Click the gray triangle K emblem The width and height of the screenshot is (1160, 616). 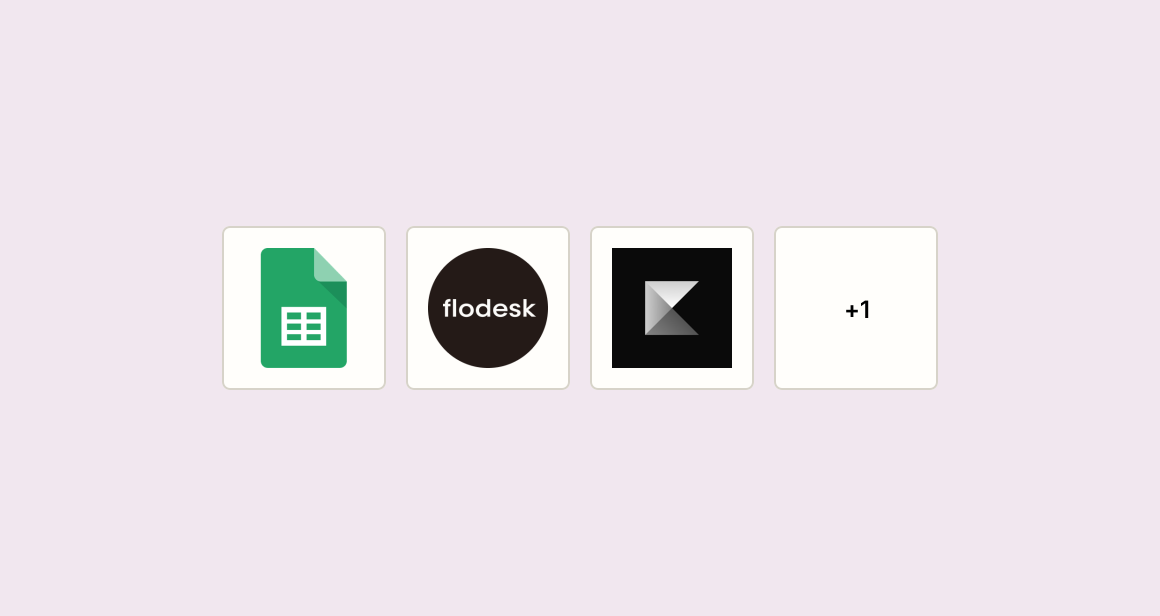[x=672, y=308]
